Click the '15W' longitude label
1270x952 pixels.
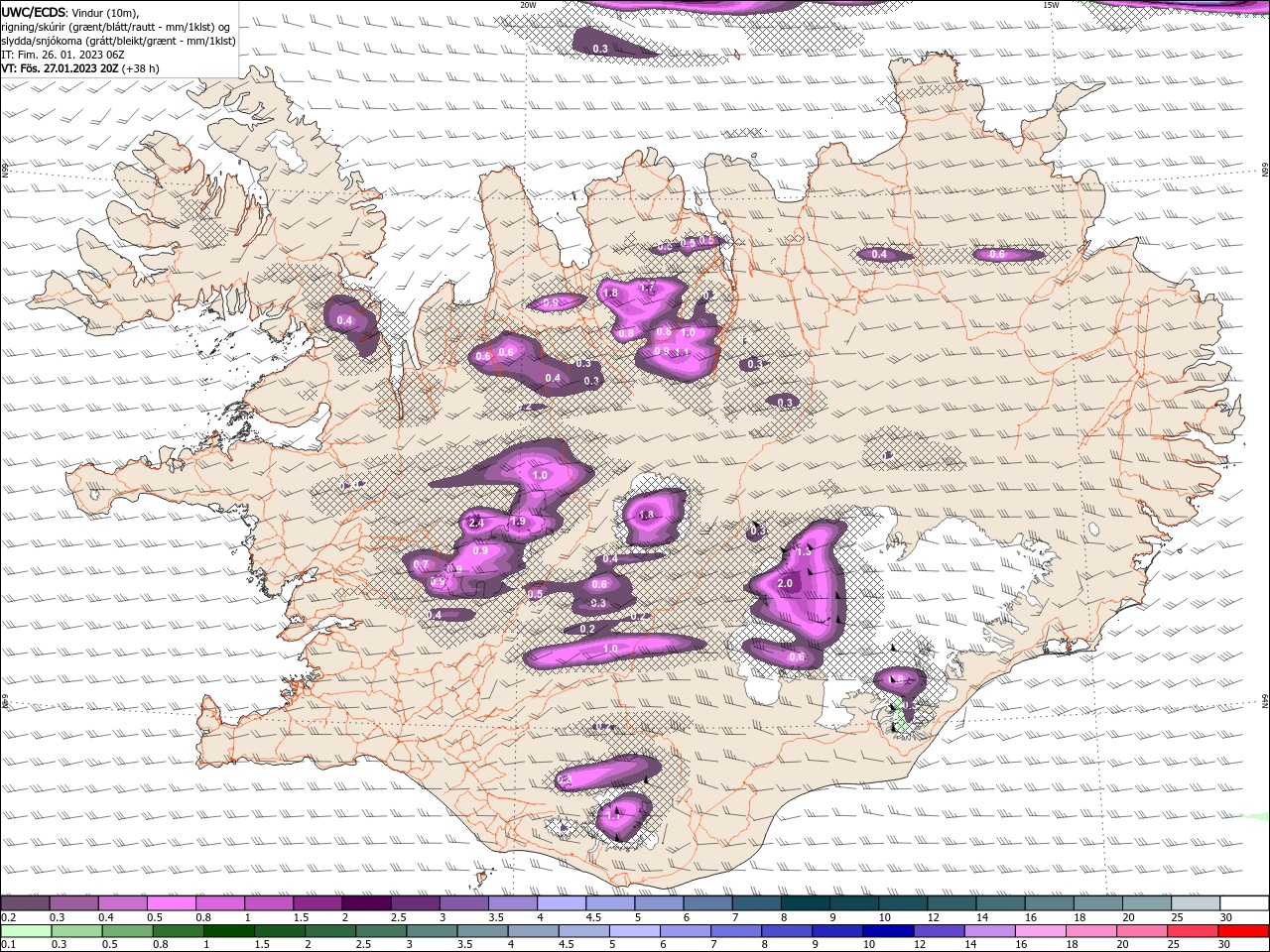(x=1051, y=5)
